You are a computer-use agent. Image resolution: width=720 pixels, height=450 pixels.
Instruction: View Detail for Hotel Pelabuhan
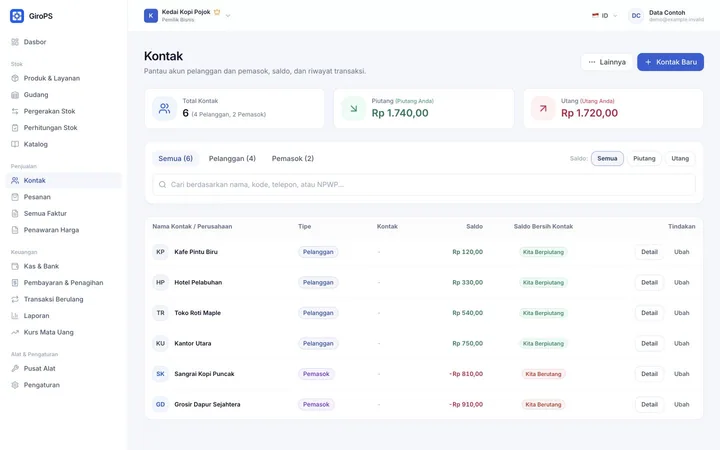pyautogui.click(x=649, y=282)
